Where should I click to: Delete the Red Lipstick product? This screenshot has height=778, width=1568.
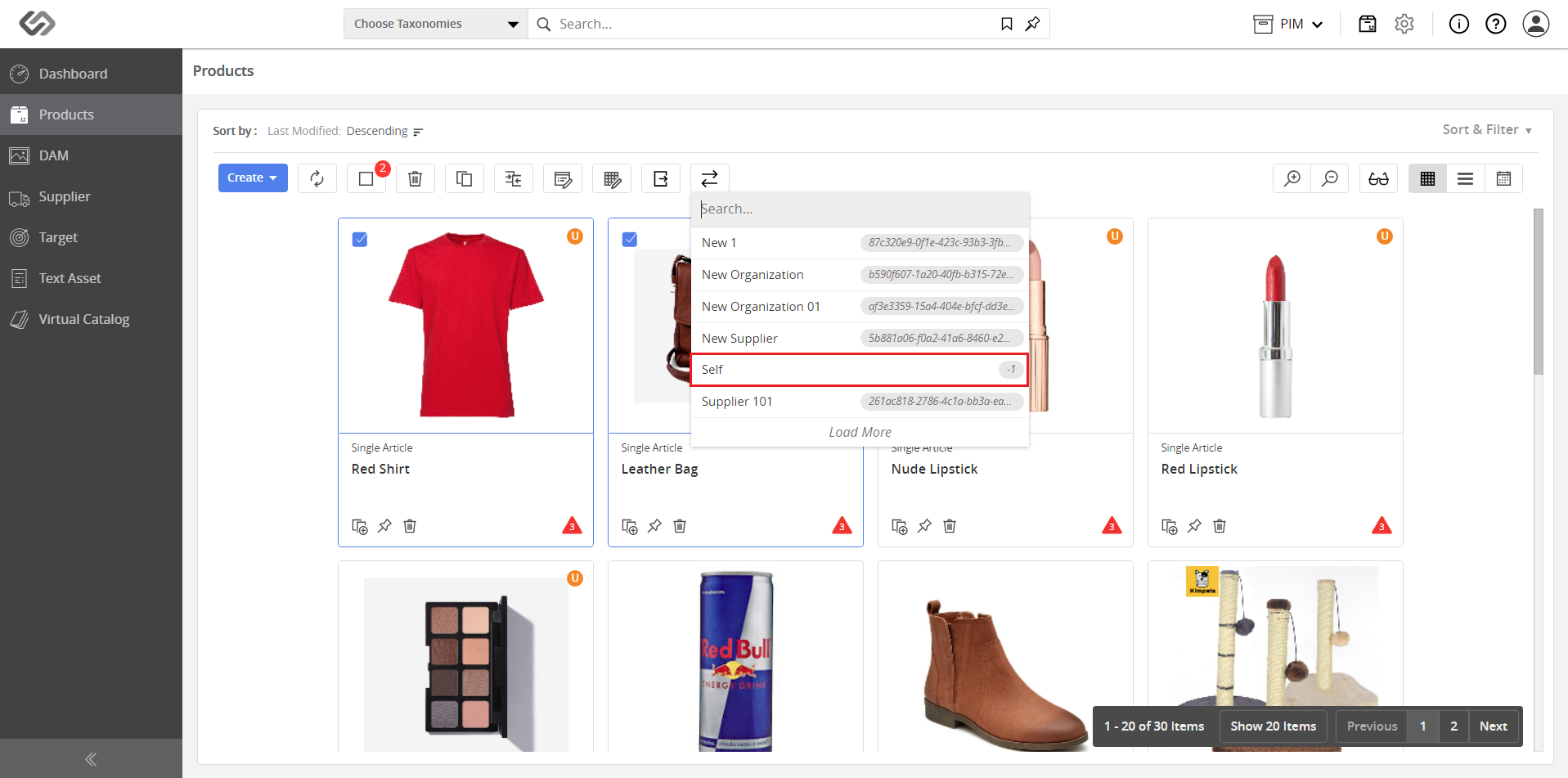click(1220, 526)
